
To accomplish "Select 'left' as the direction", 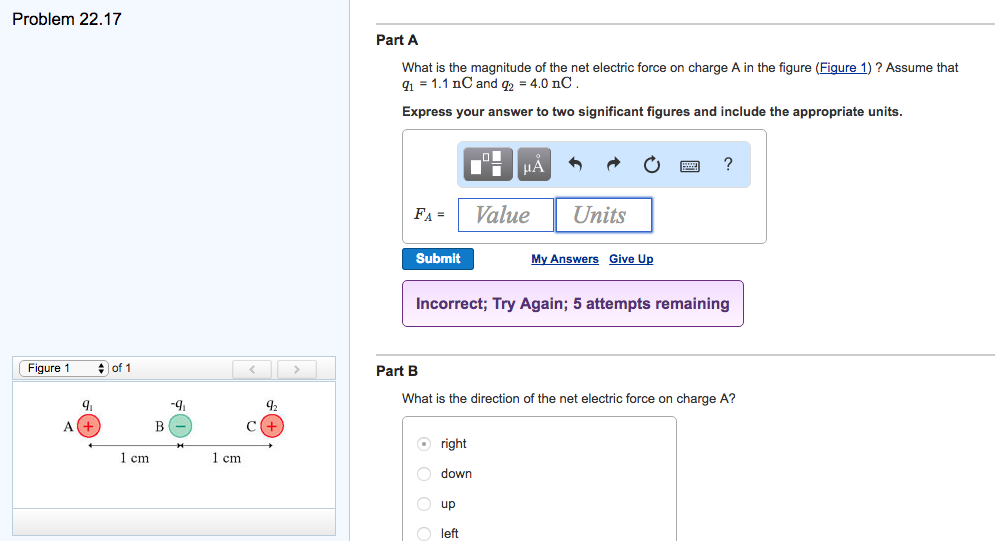I will pyautogui.click(x=424, y=533).
